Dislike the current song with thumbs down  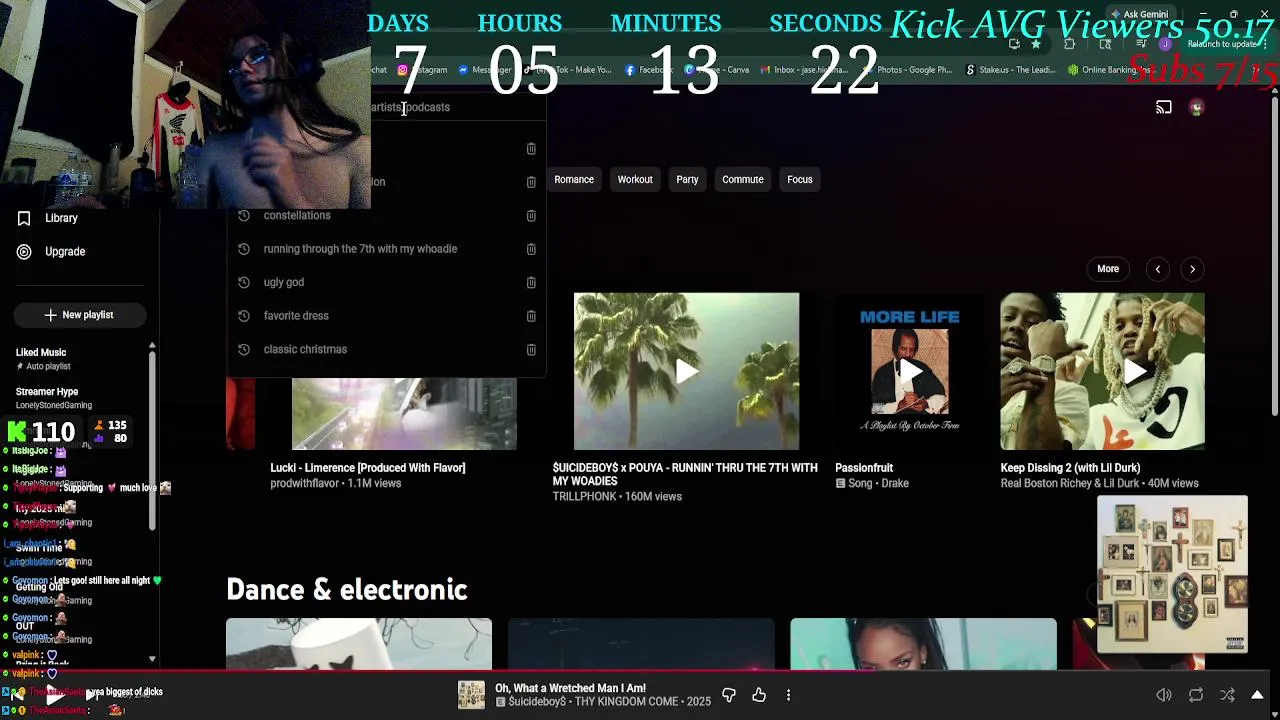point(729,695)
